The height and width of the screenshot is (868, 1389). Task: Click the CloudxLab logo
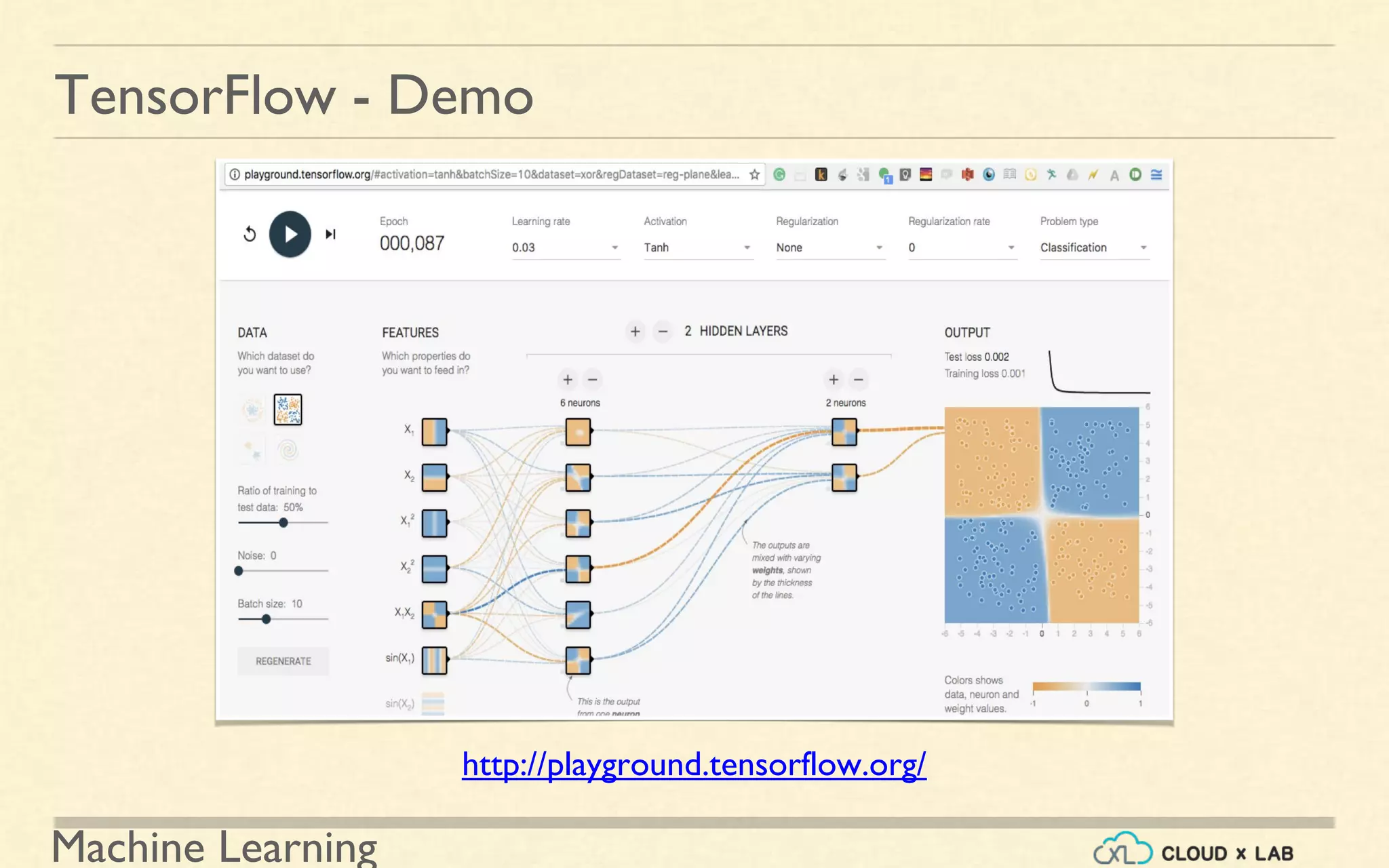pos(1194,850)
